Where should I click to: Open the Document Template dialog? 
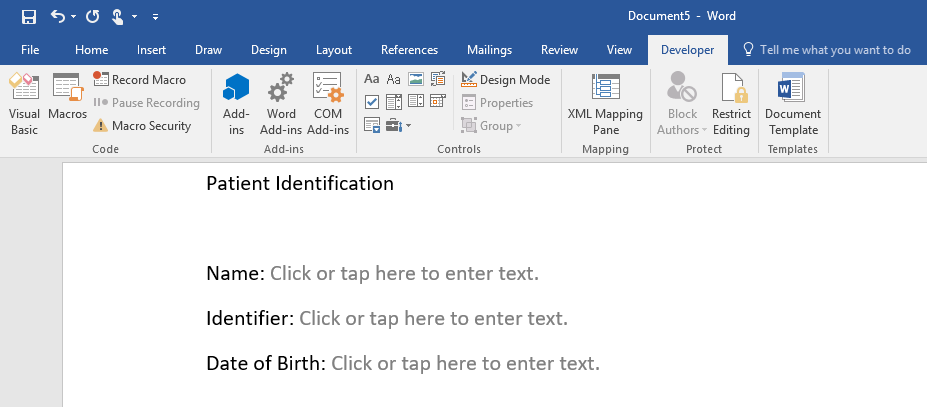click(x=792, y=106)
